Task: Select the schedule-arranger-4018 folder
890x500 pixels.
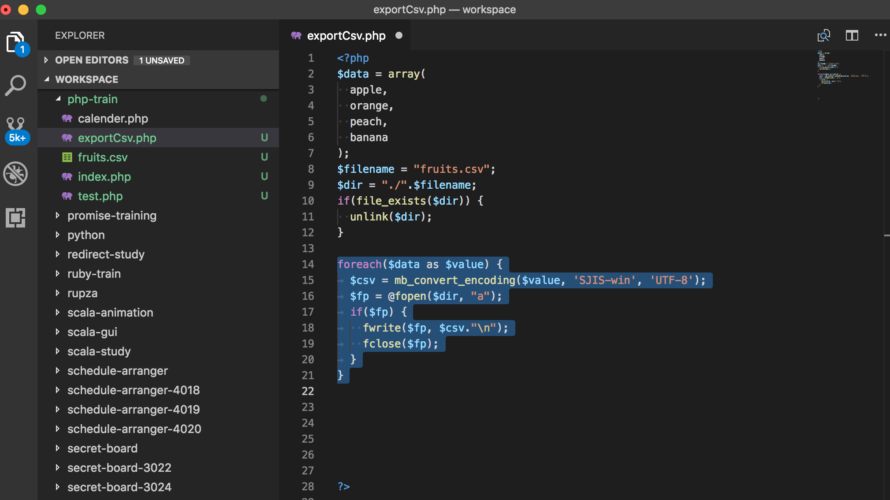Action: coord(158,390)
